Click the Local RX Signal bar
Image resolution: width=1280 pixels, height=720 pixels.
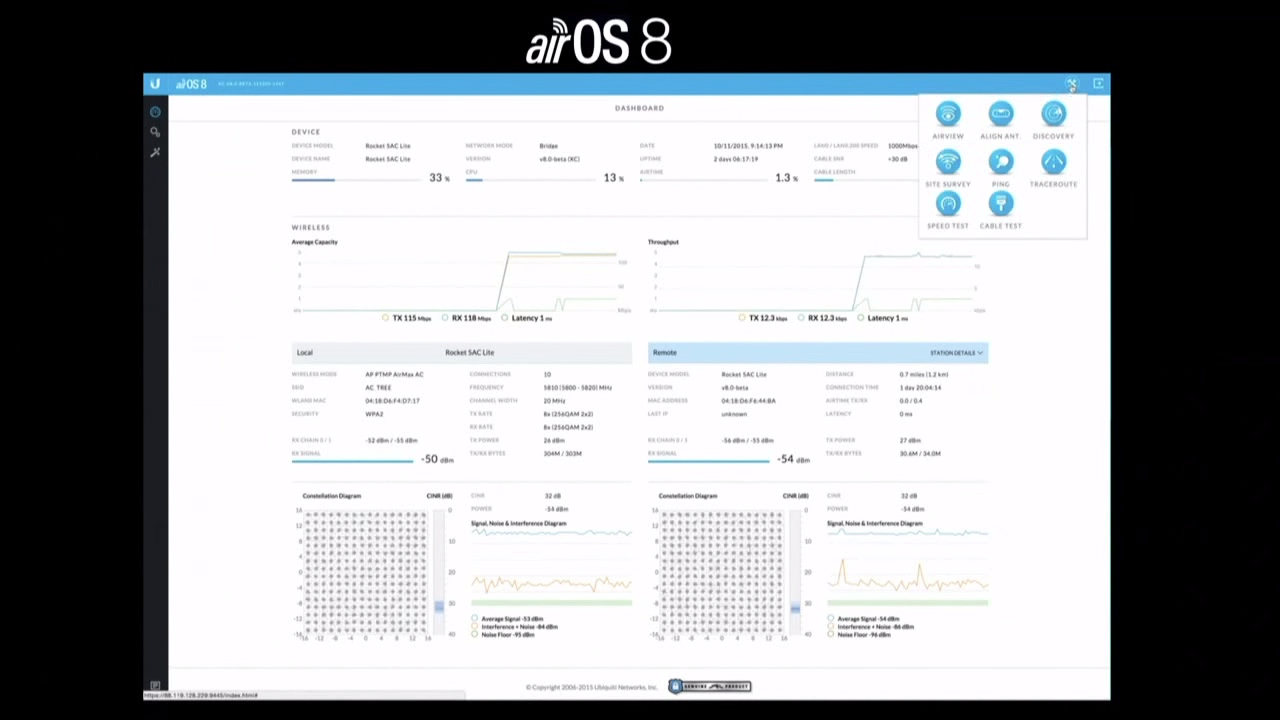352,461
